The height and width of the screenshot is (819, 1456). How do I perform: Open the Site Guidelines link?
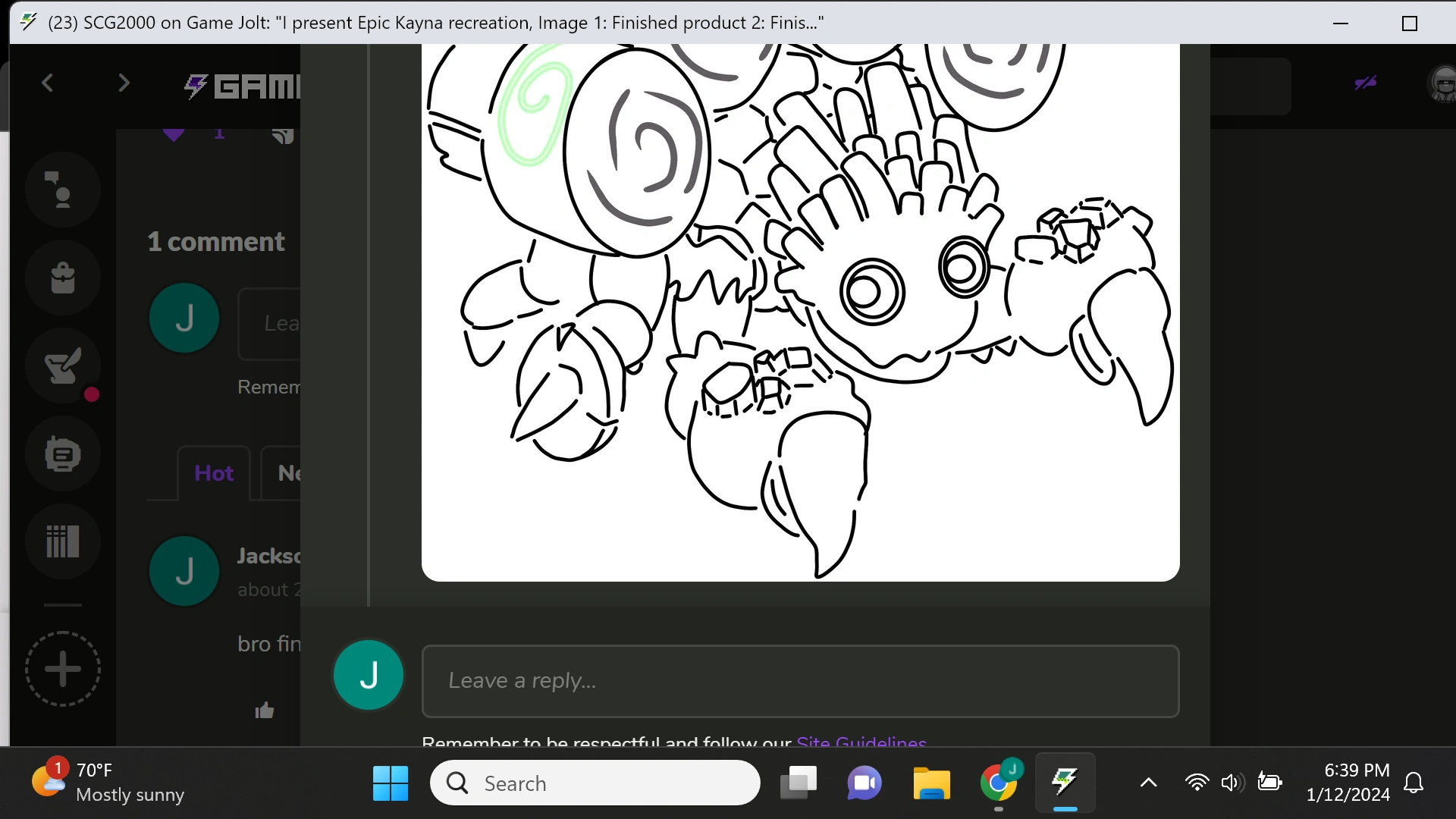click(x=861, y=742)
